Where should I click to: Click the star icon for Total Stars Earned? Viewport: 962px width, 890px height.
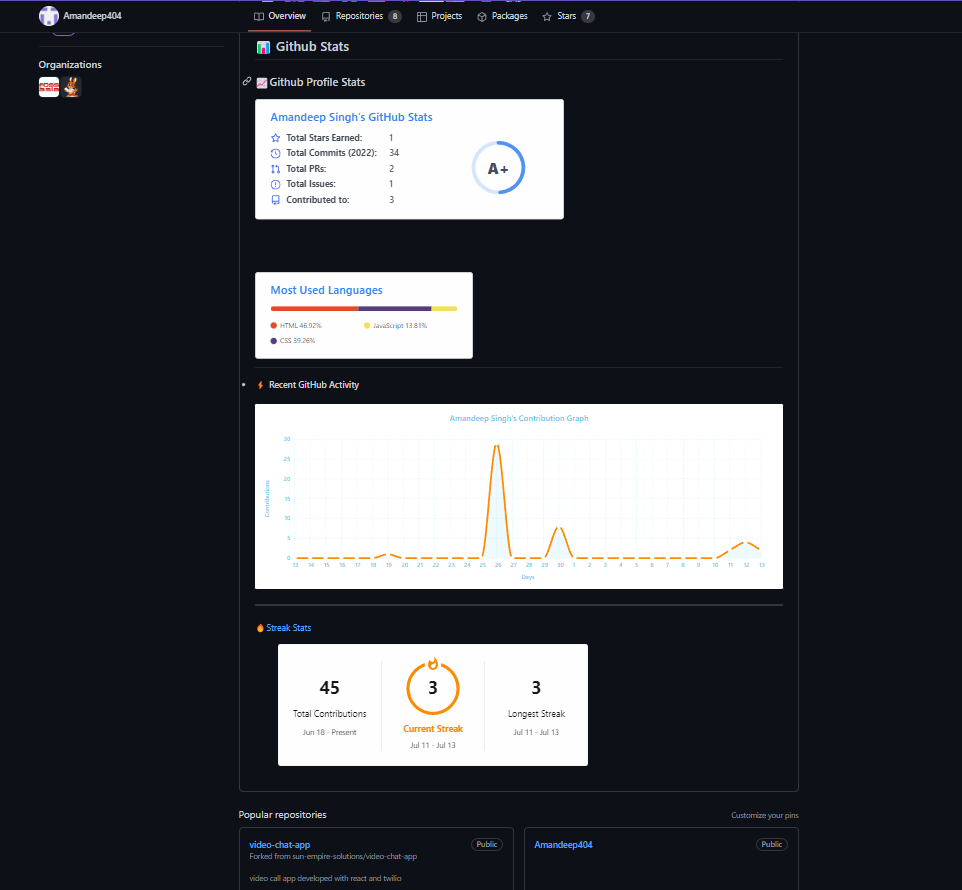(x=275, y=138)
